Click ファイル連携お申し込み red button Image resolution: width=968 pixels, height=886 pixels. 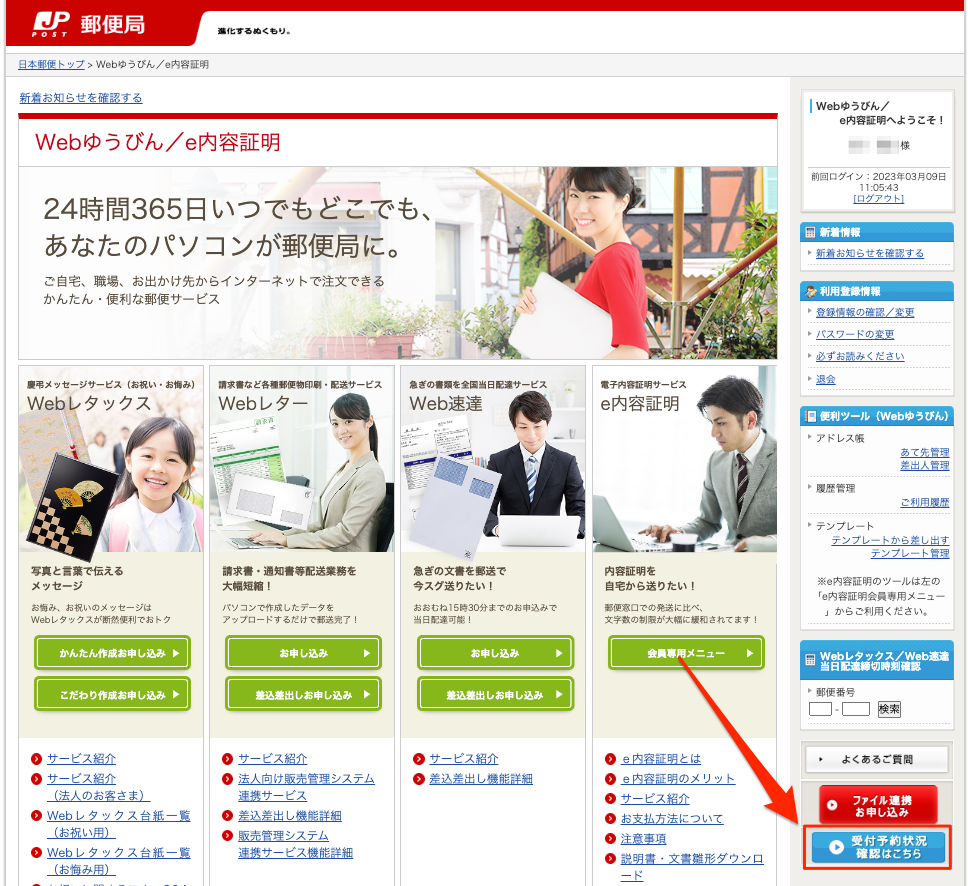(x=877, y=805)
